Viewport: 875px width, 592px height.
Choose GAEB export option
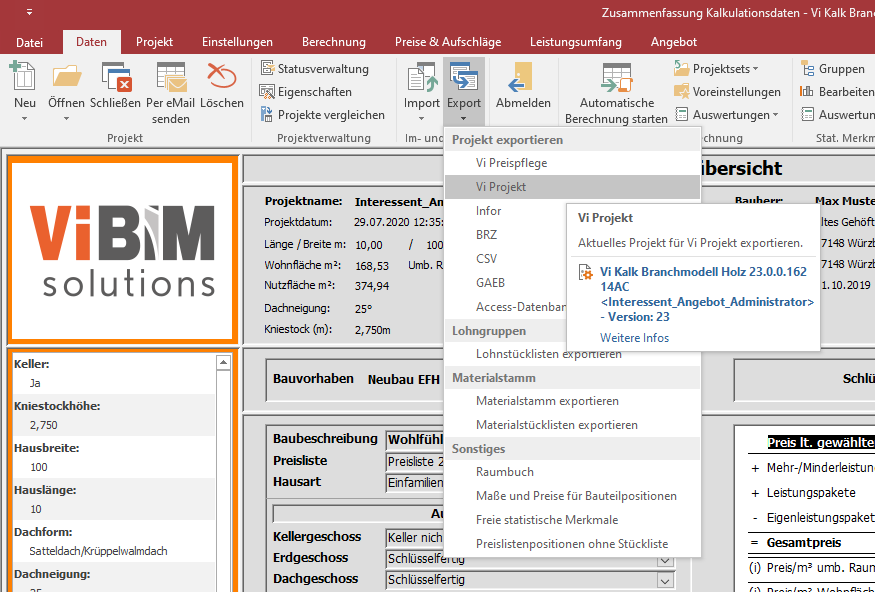(506, 283)
